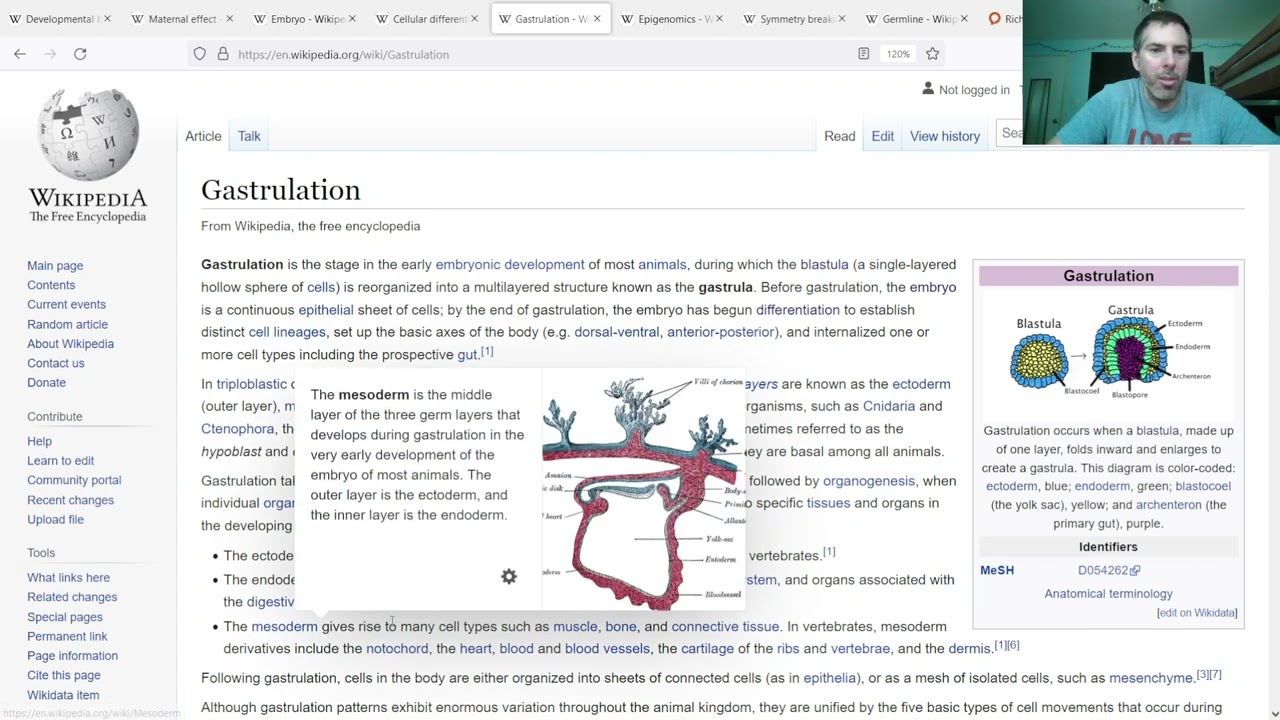Toggle reader view icon

(864, 54)
